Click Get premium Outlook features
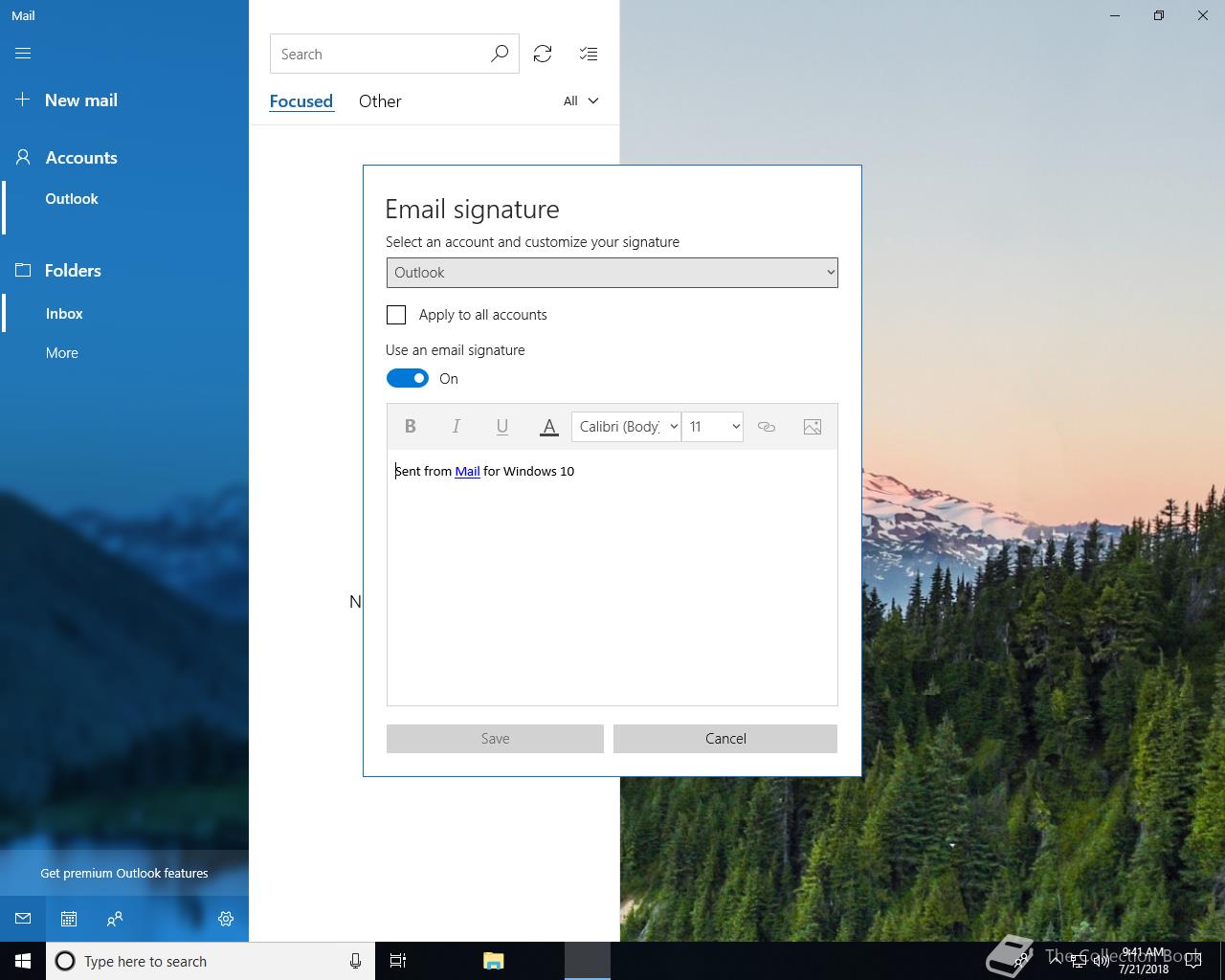The width and height of the screenshot is (1225, 980). pyautogui.click(x=124, y=873)
